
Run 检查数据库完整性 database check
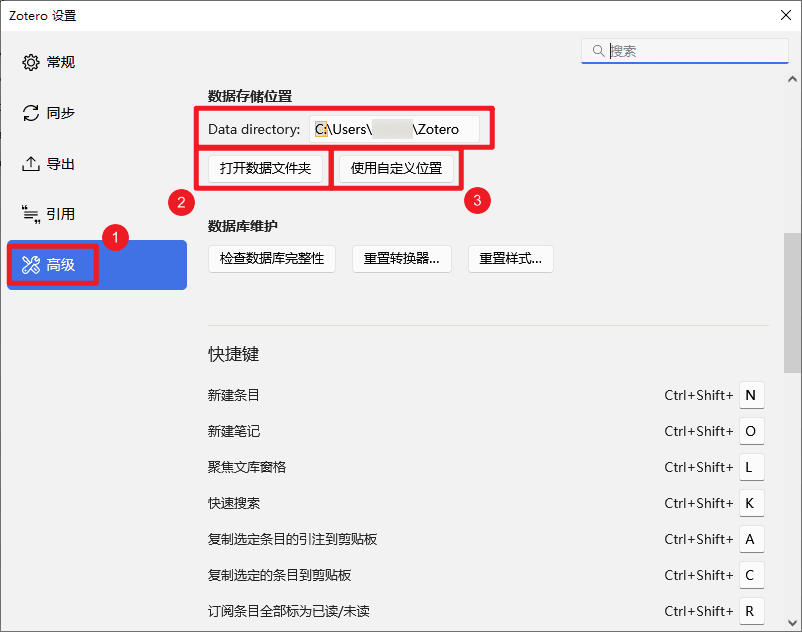point(271,258)
